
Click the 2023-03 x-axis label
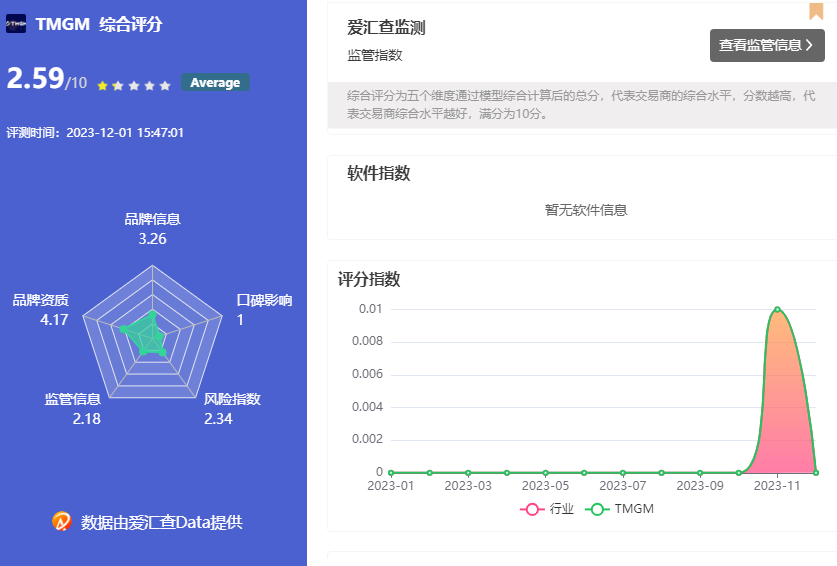[468, 485]
